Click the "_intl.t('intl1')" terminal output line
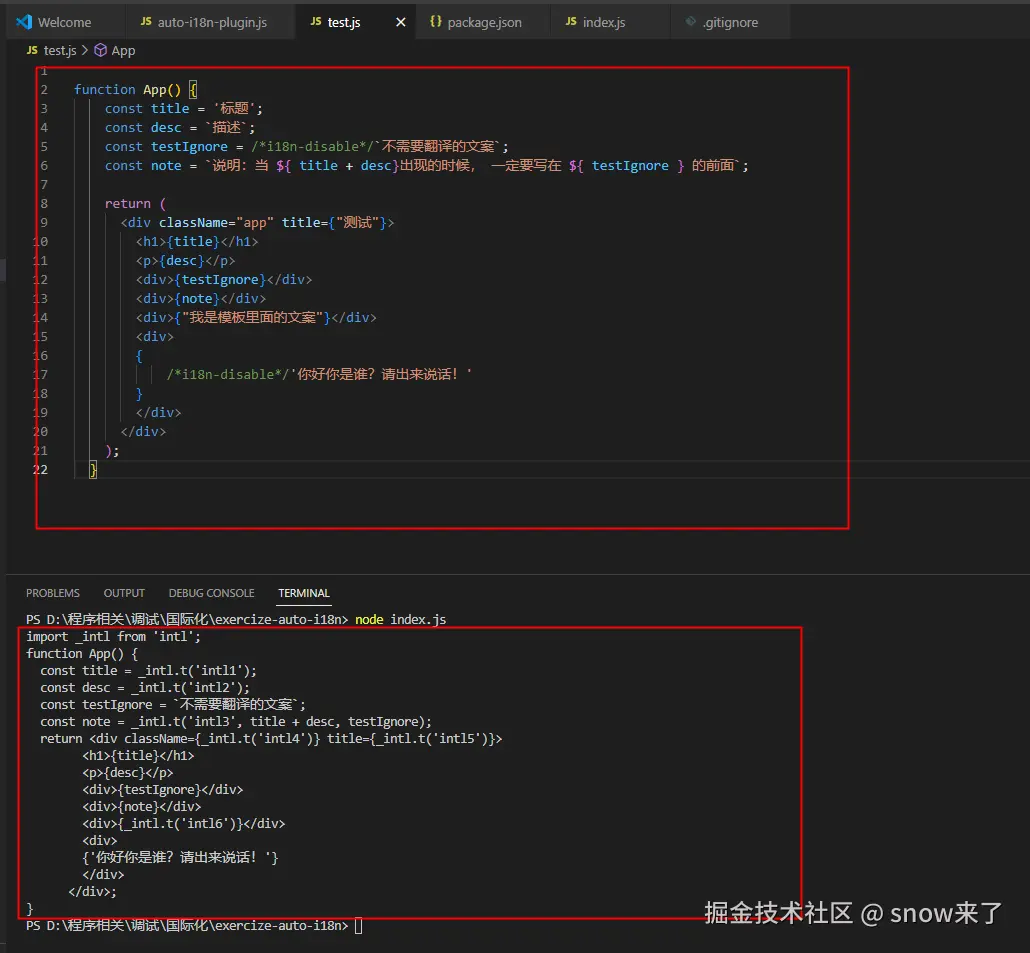Screen dimensions: 1030x953 click(148, 671)
